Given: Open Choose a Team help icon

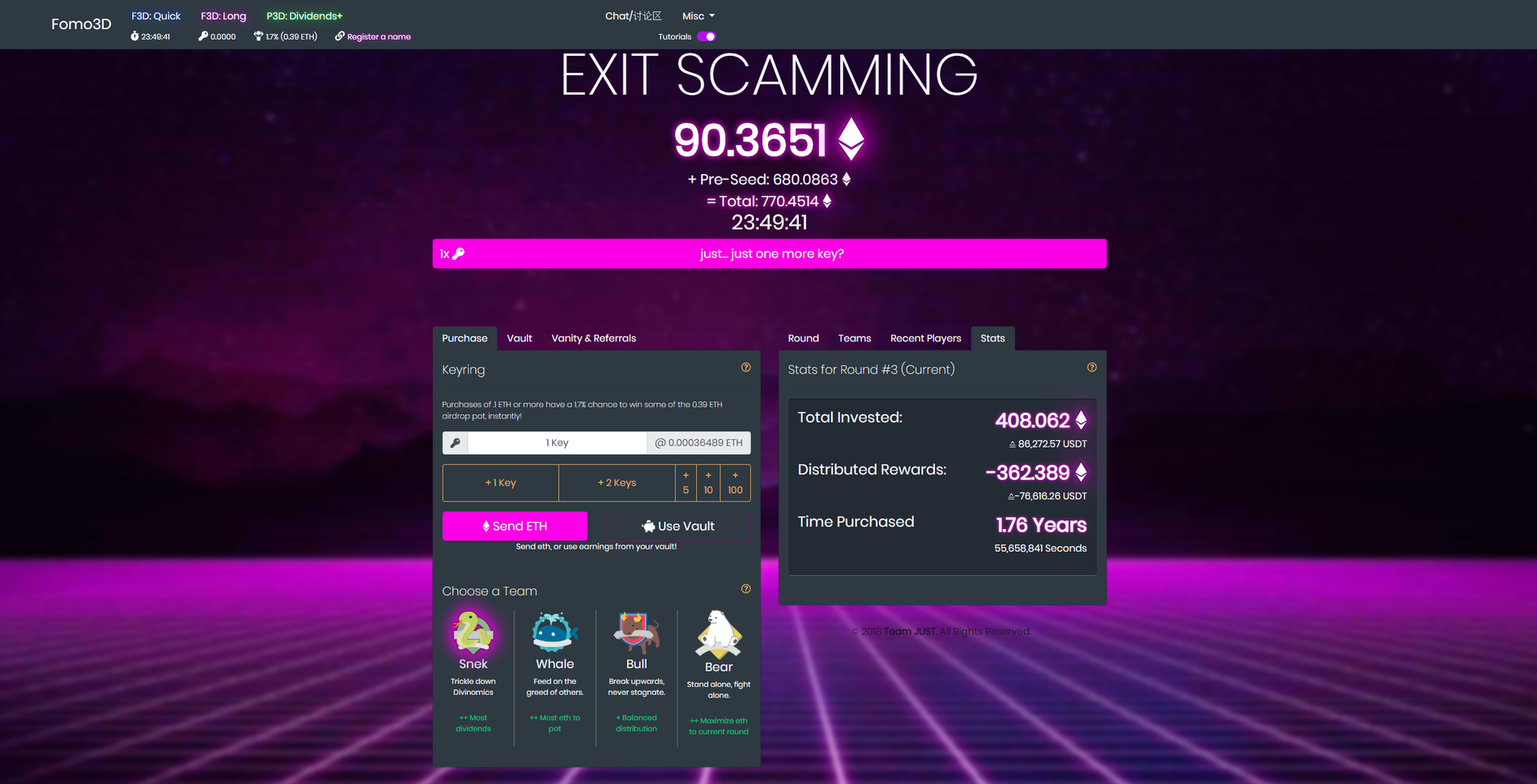Looking at the screenshot, I should [x=746, y=589].
